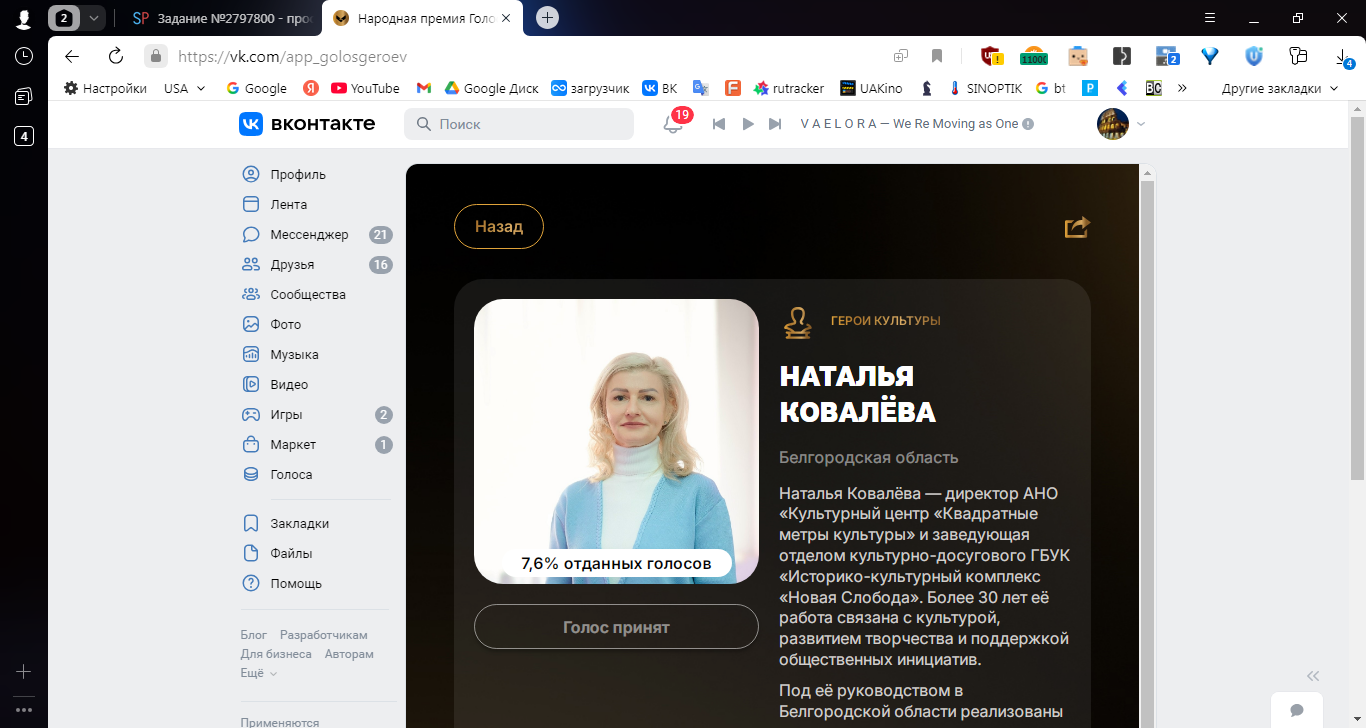Open the browser downloads arrow icon
This screenshot has height=728, width=1366.
pos(1343,57)
